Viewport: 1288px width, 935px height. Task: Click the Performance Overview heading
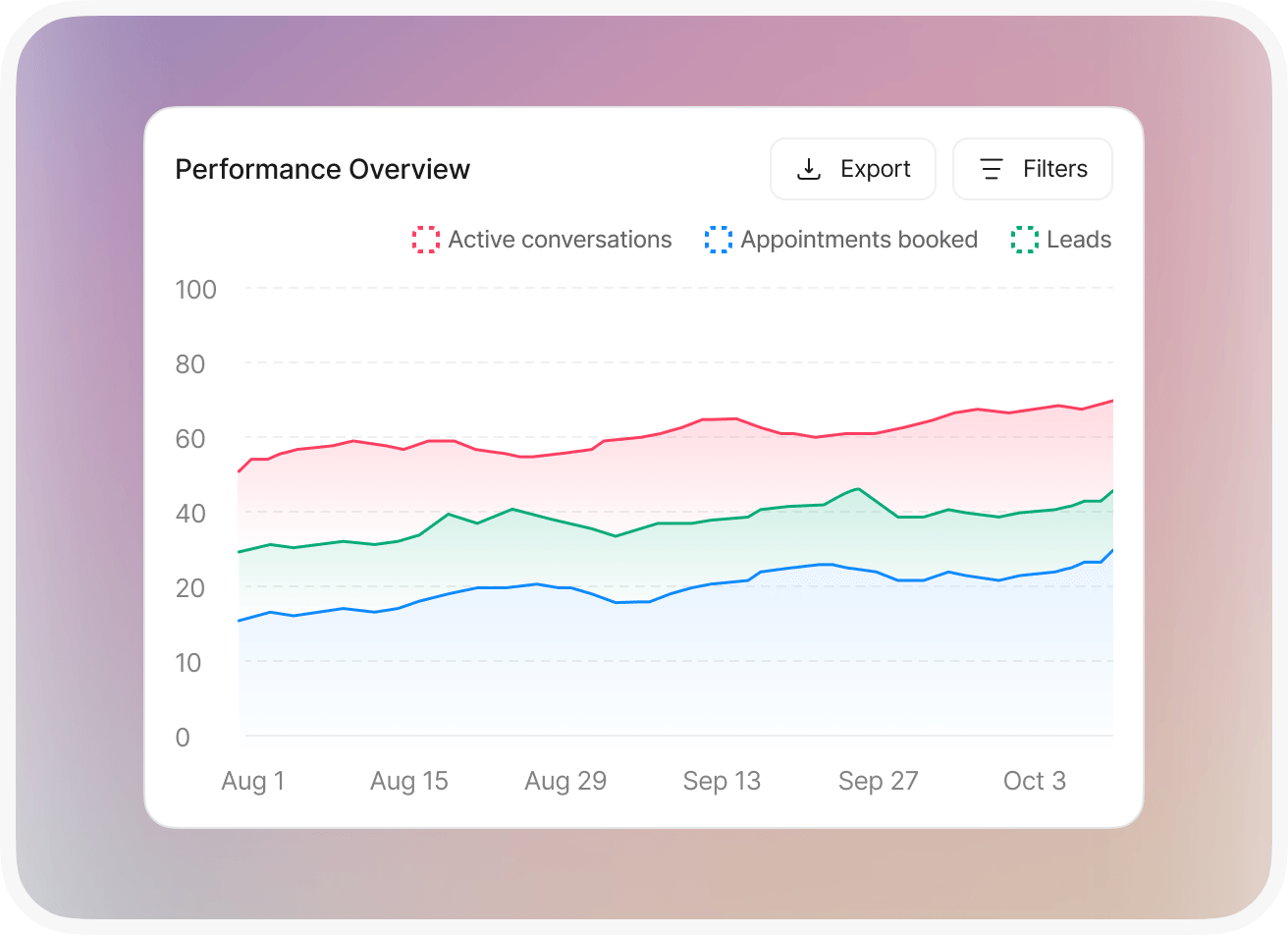pos(322,169)
